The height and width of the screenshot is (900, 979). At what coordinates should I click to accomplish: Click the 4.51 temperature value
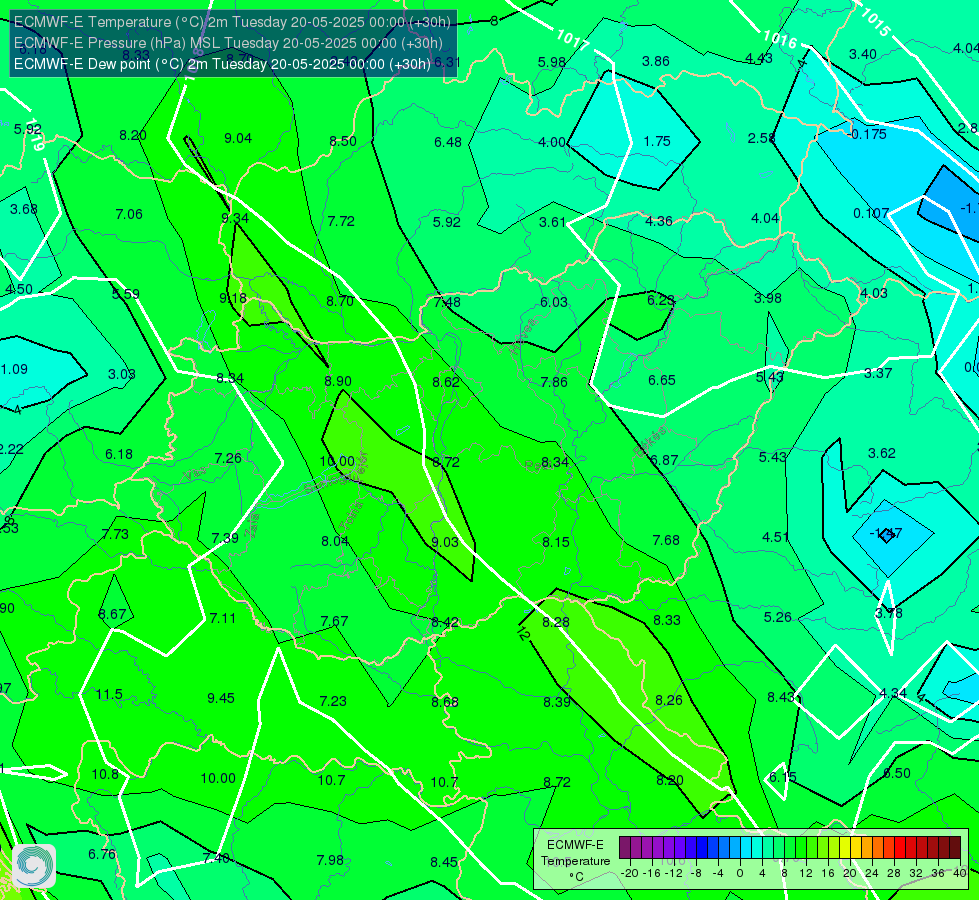pyautogui.click(x=775, y=537)
